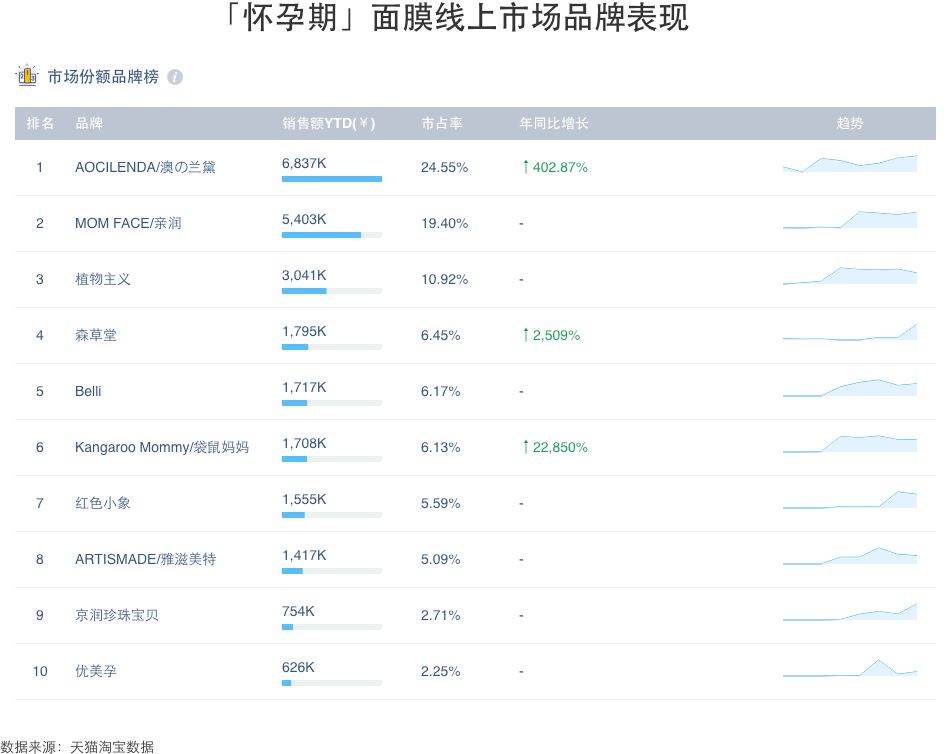Select the rank number 1 cell

pyautogui.click(x=39, y=167)
